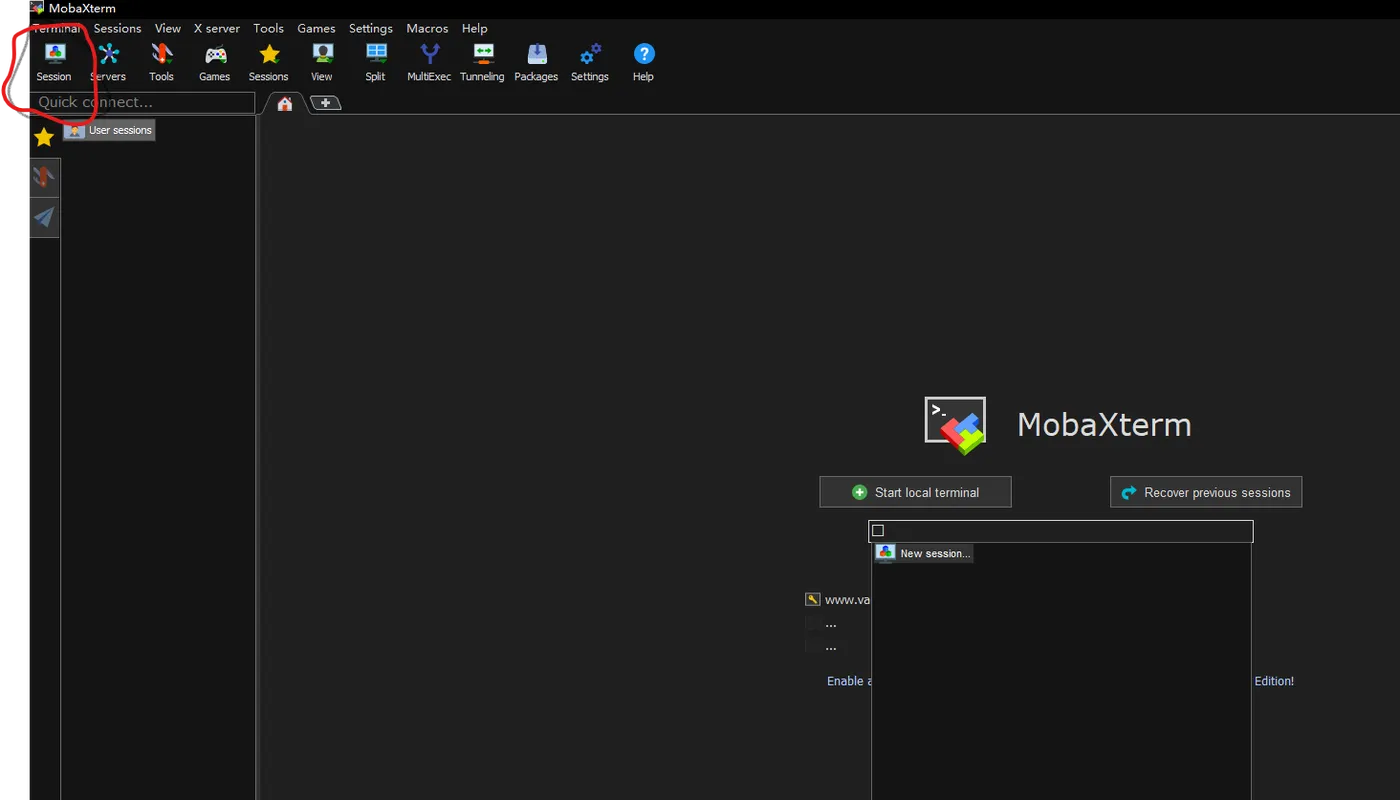
Task: Select the tools knife sidebar tab
Action: click(x=44, y=178)
